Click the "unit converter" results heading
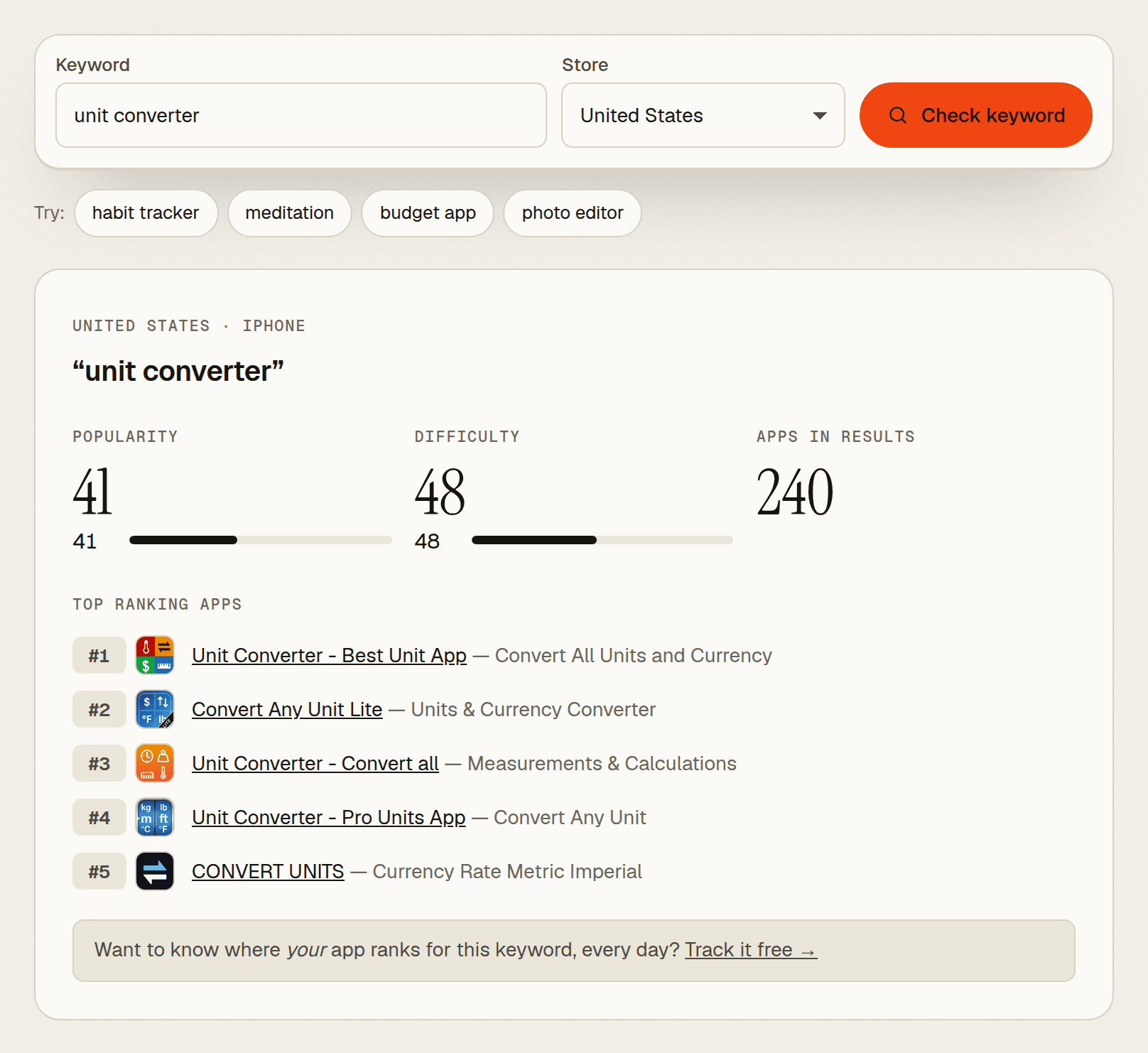Viewport: 1148px width, 1053px height. [x=178, y=371]
